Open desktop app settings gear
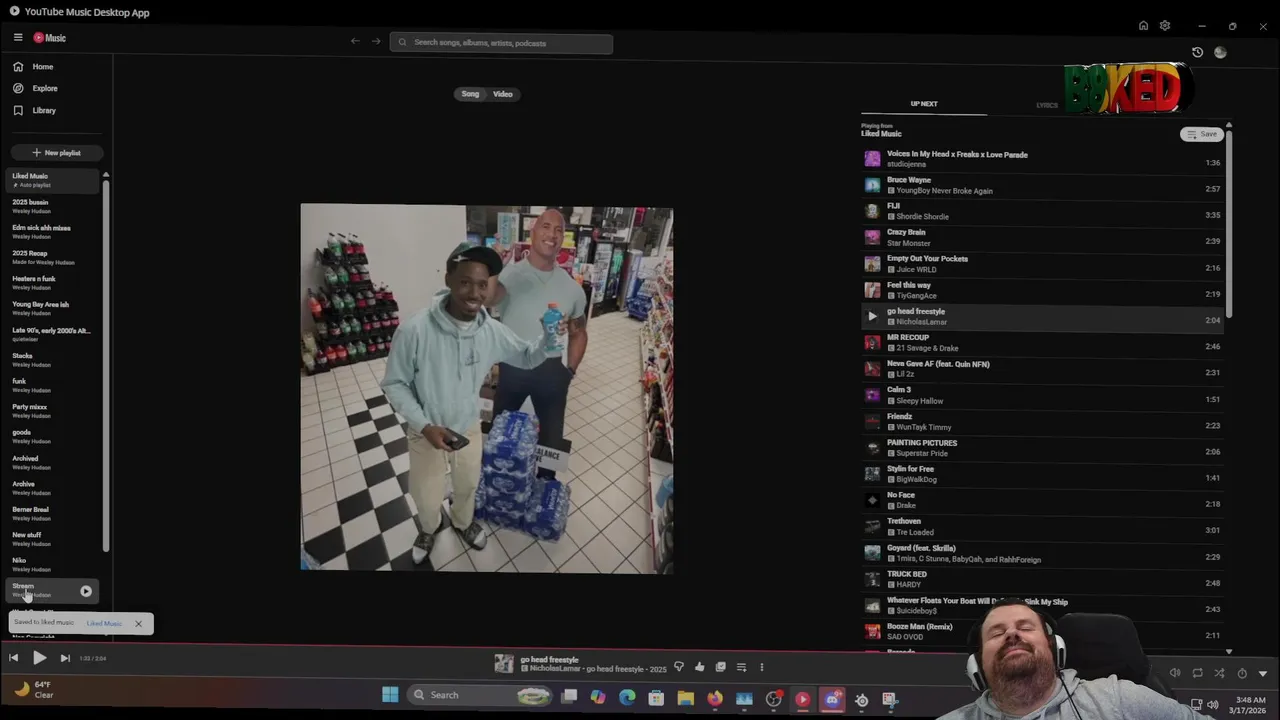1280x720 pixels. click(x=1165, y=26)
